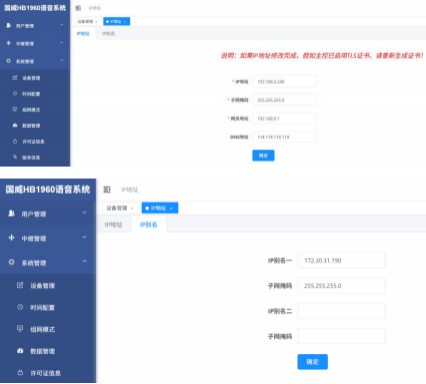Select IP地址 tab in upper screenshot
Viewport: 426px width, 384px height.
click(x=83, y=34)
